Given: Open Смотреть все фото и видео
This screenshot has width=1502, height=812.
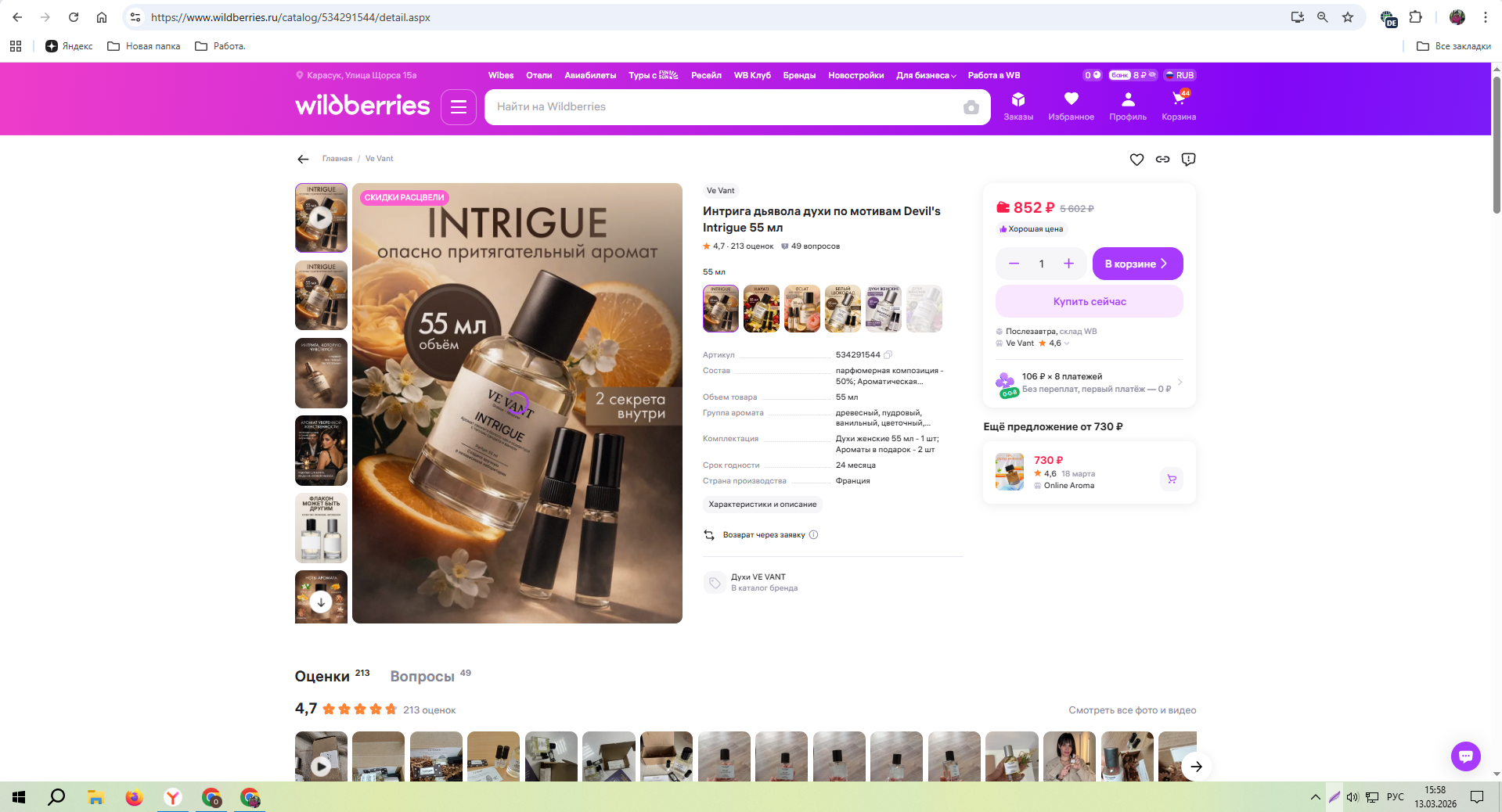Looking at the screenshot, I should 1132,710.
